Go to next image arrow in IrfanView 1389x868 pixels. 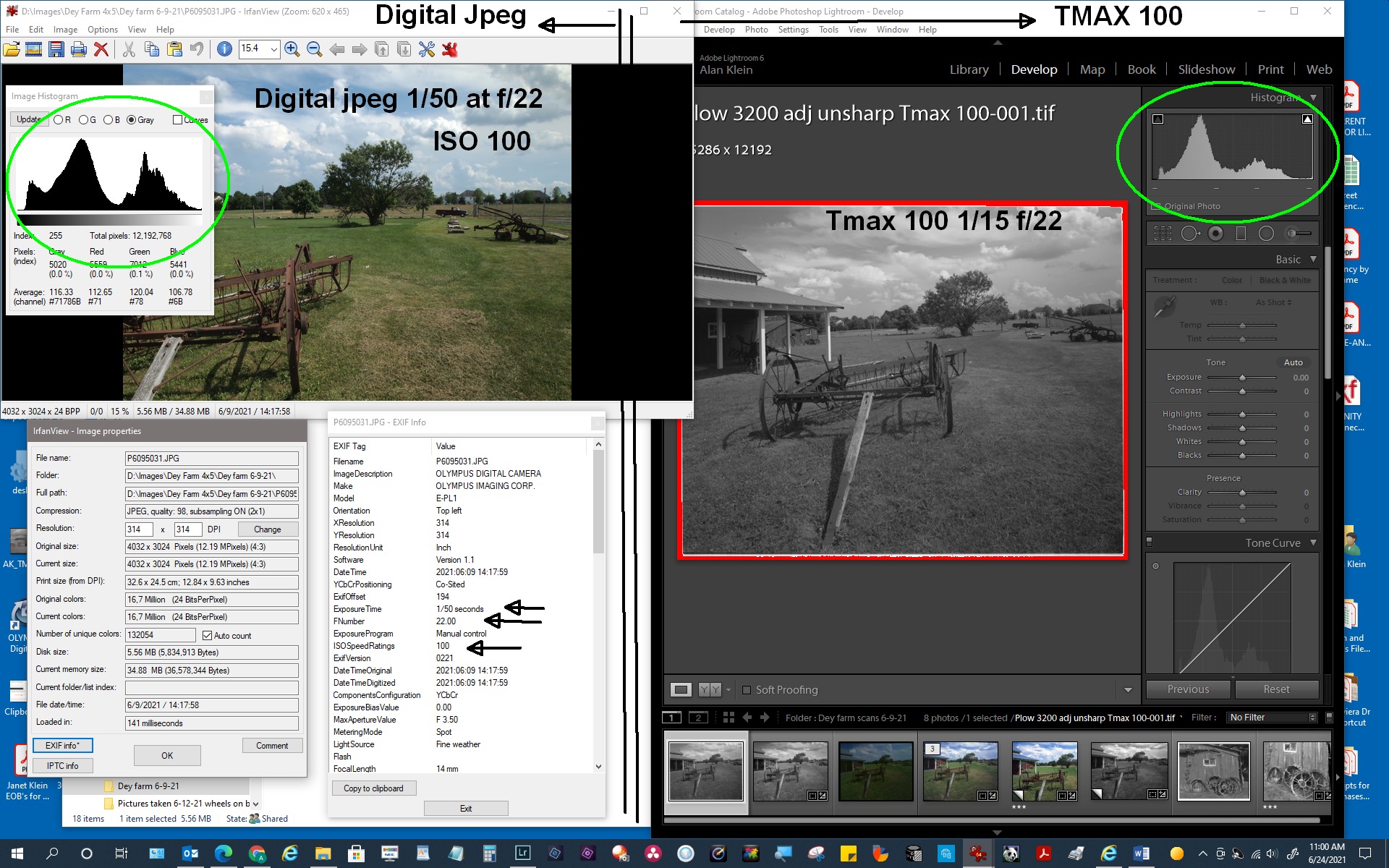pos(359,49)
